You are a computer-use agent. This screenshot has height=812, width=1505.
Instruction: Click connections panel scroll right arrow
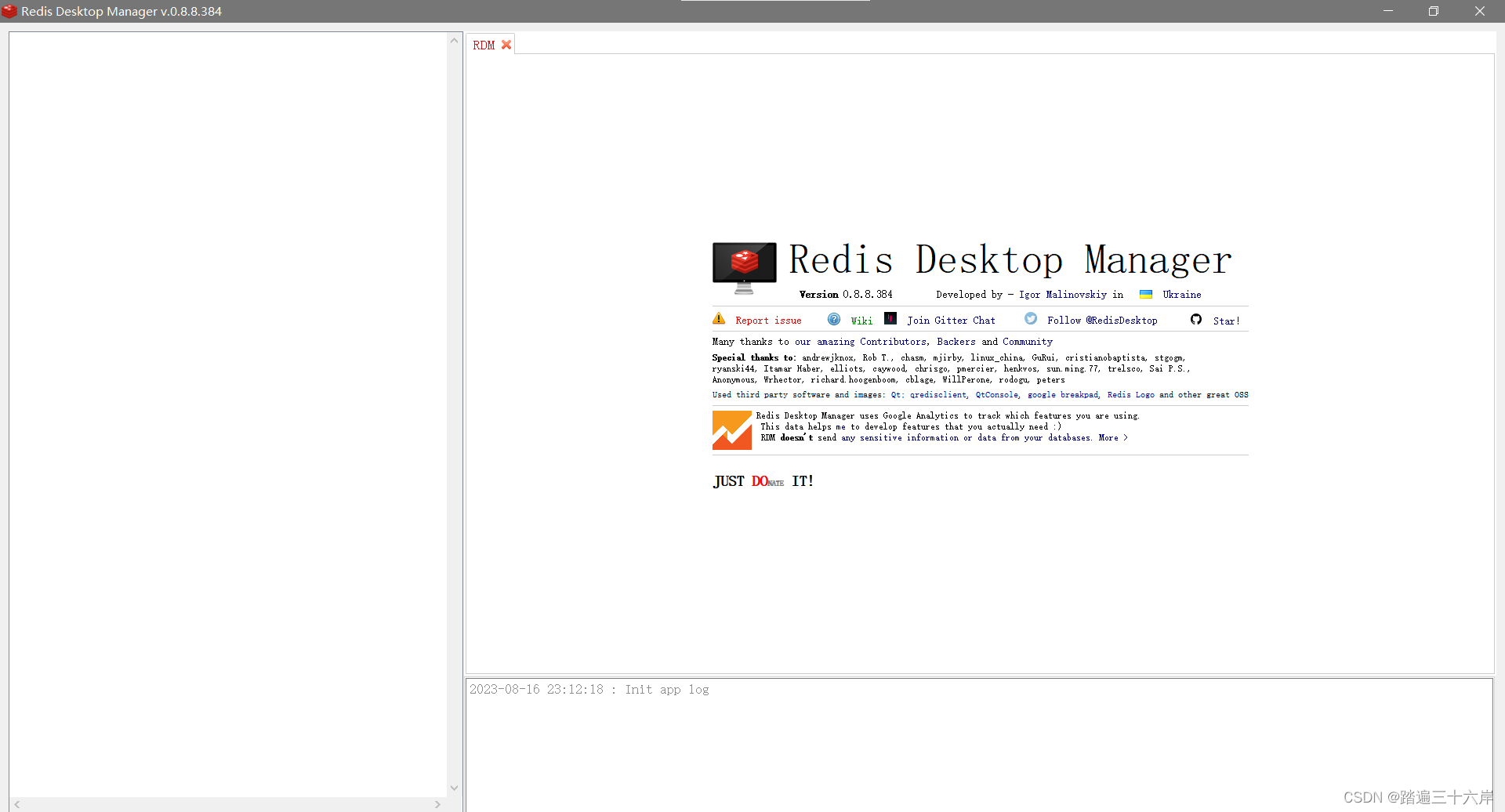(437, 804)
